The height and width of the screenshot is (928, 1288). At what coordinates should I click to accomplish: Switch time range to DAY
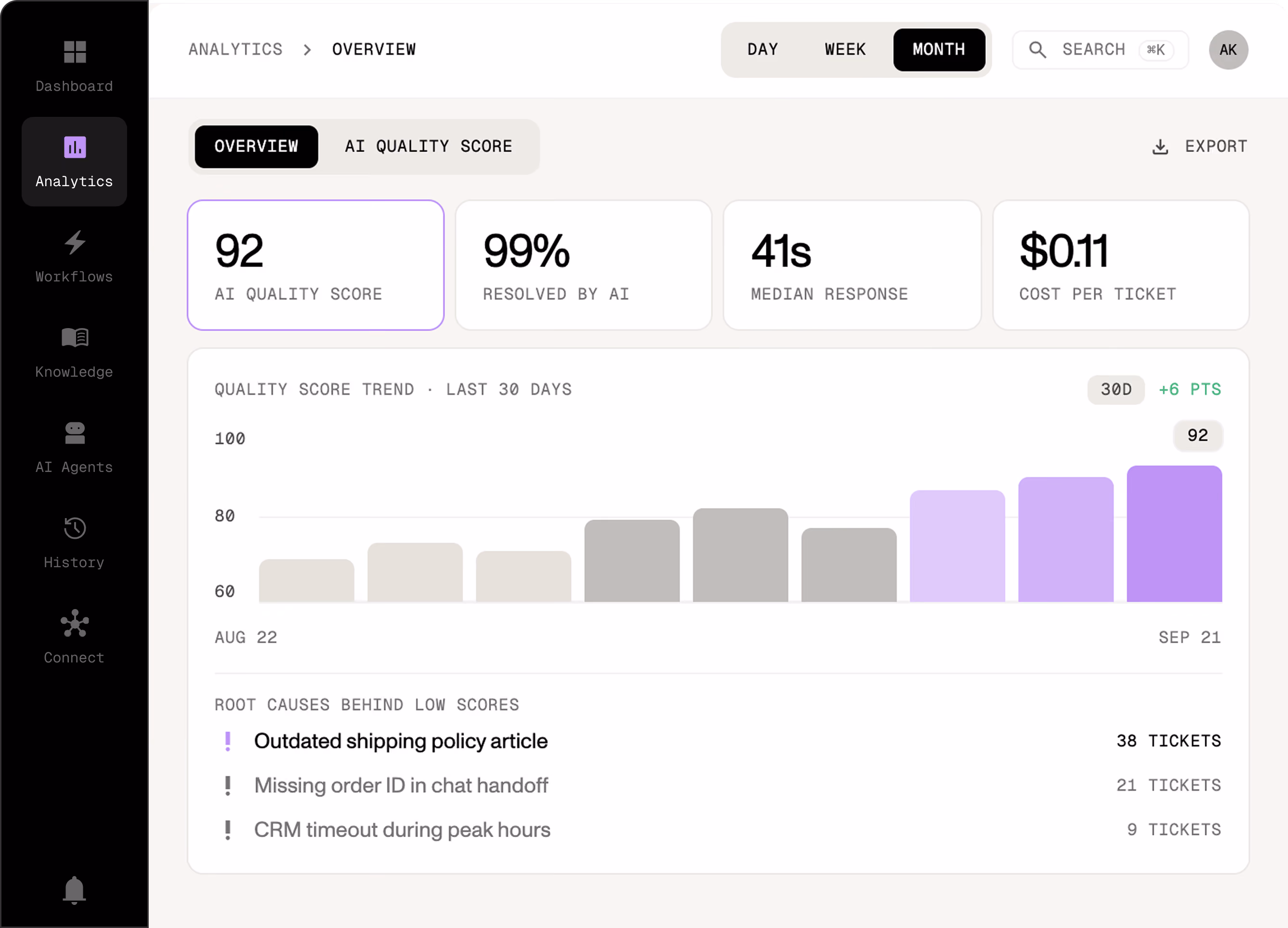[x=763, y=50]
